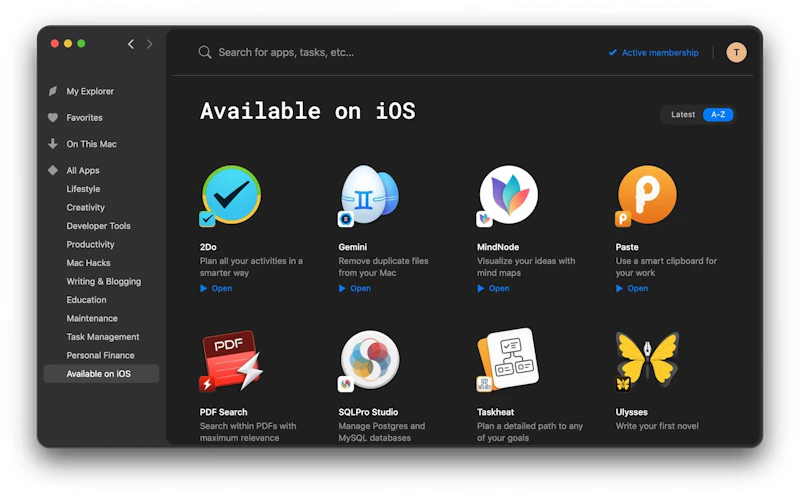The image size is (800, 497).
Task: Open the 2Do app icon
Action: pyautogui.click(x=231, y=194)
